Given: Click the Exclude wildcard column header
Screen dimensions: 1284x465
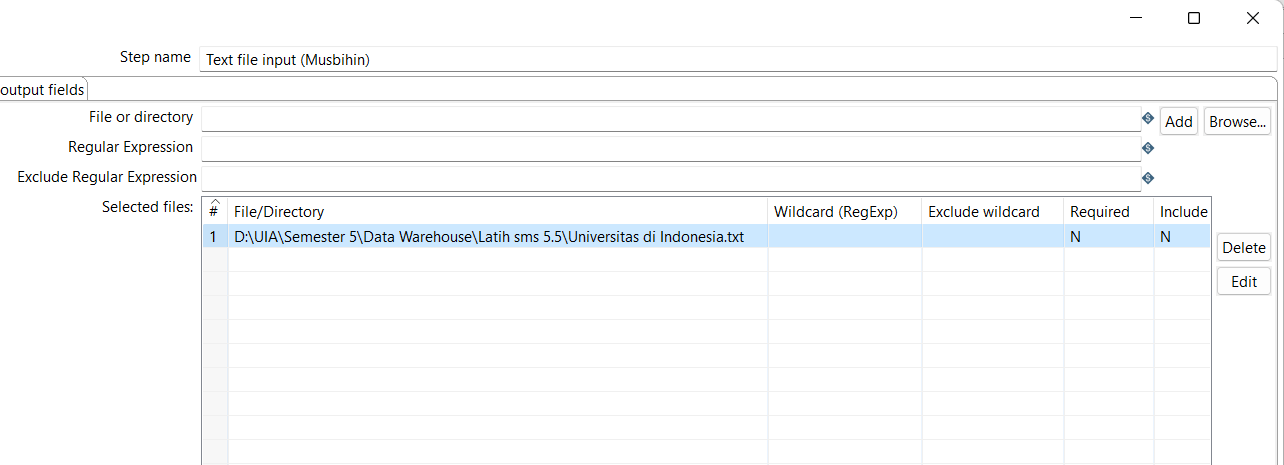Looking at the screenshot, I should click(993, 212).
